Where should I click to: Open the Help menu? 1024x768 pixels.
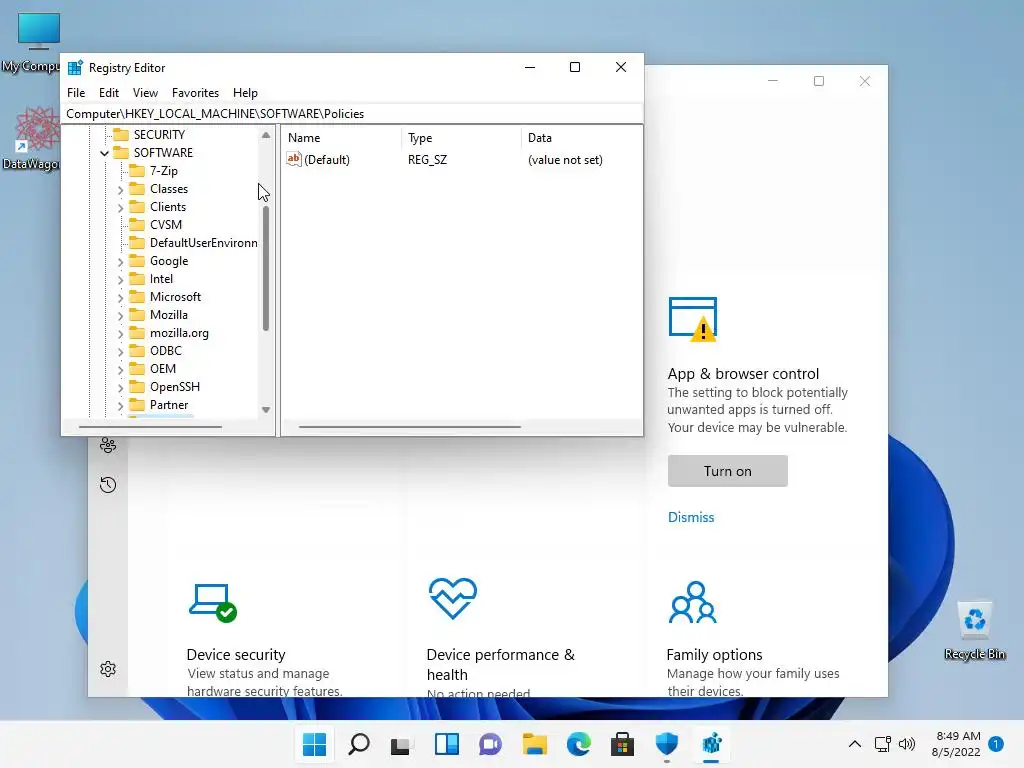(245, 93)
